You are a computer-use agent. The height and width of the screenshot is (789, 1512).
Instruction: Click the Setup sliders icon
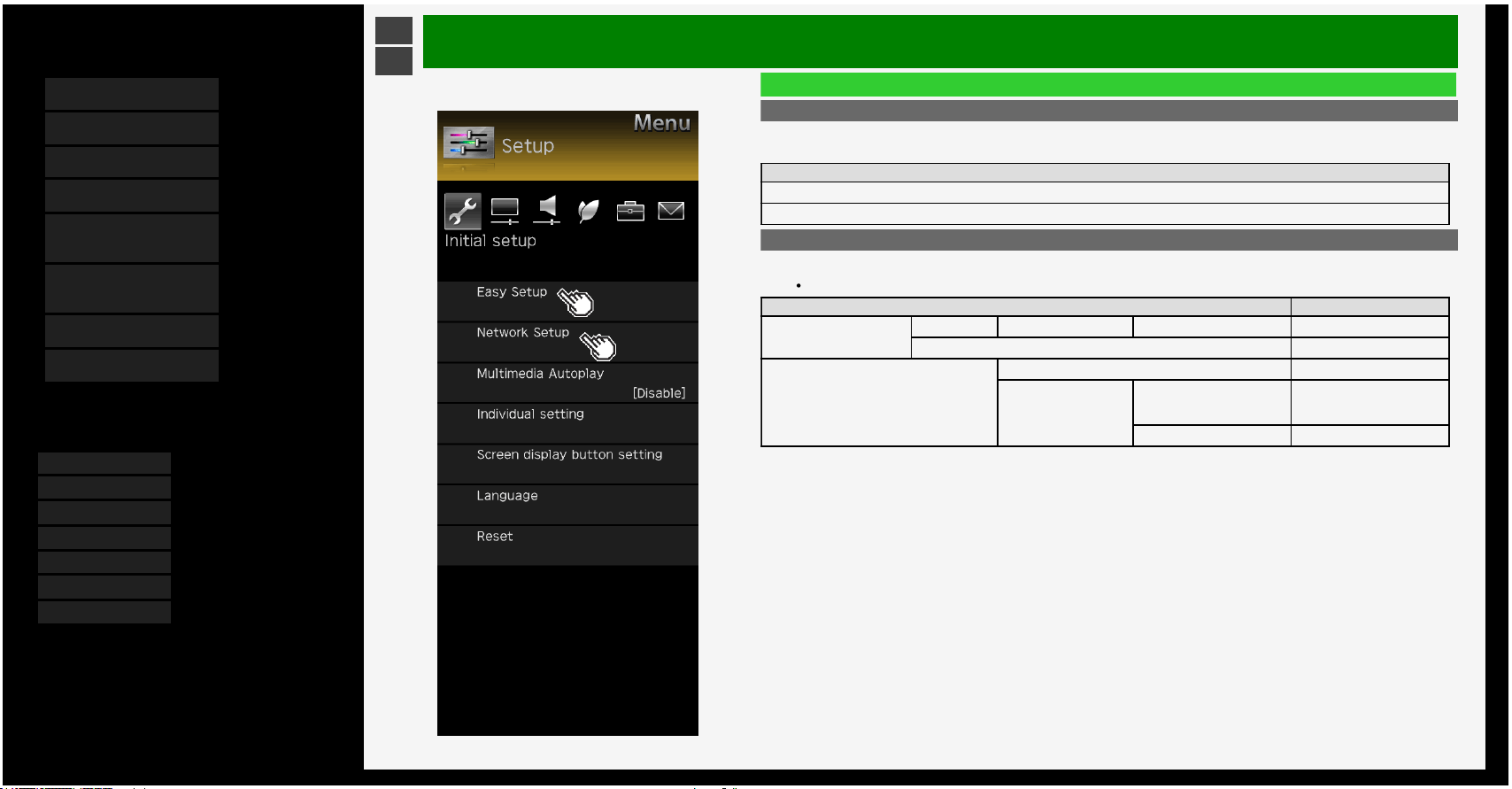pyautogui.click(x=468, y=143)
